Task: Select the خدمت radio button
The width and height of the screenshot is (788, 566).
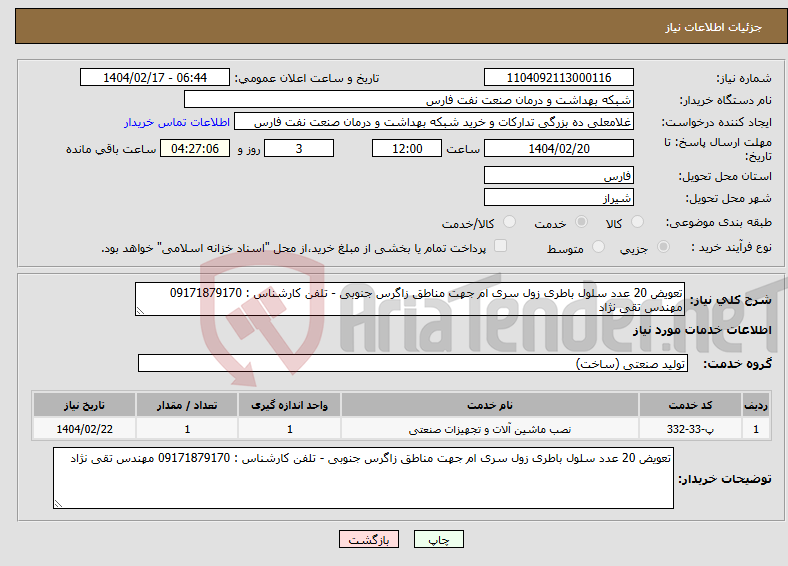Action: click(x=581, y=222)
